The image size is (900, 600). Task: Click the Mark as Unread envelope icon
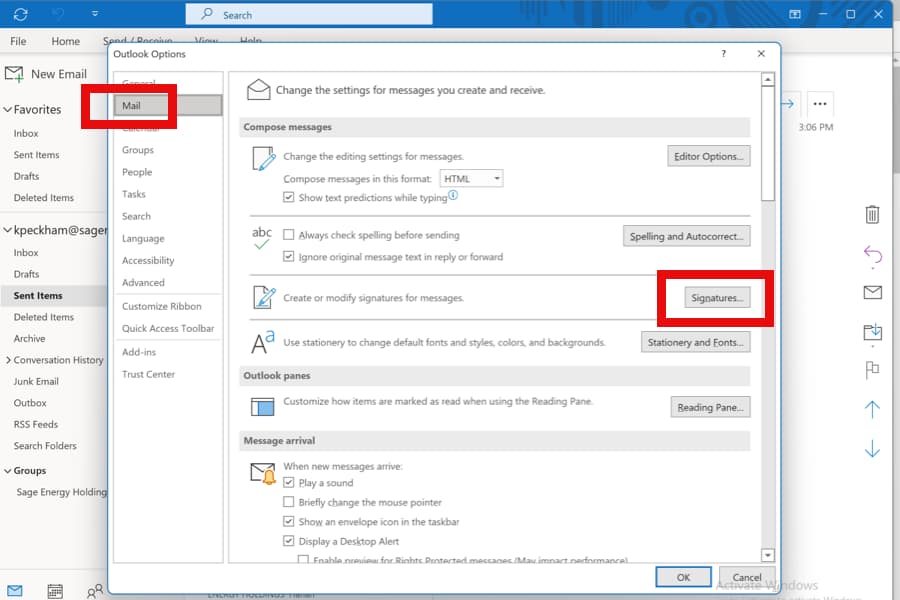pos(871,292)
